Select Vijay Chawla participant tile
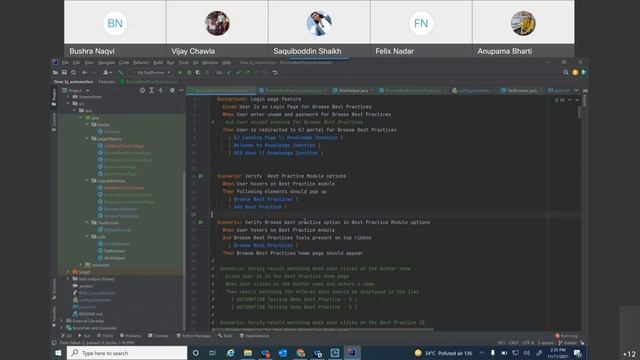 tap(217, 28)
